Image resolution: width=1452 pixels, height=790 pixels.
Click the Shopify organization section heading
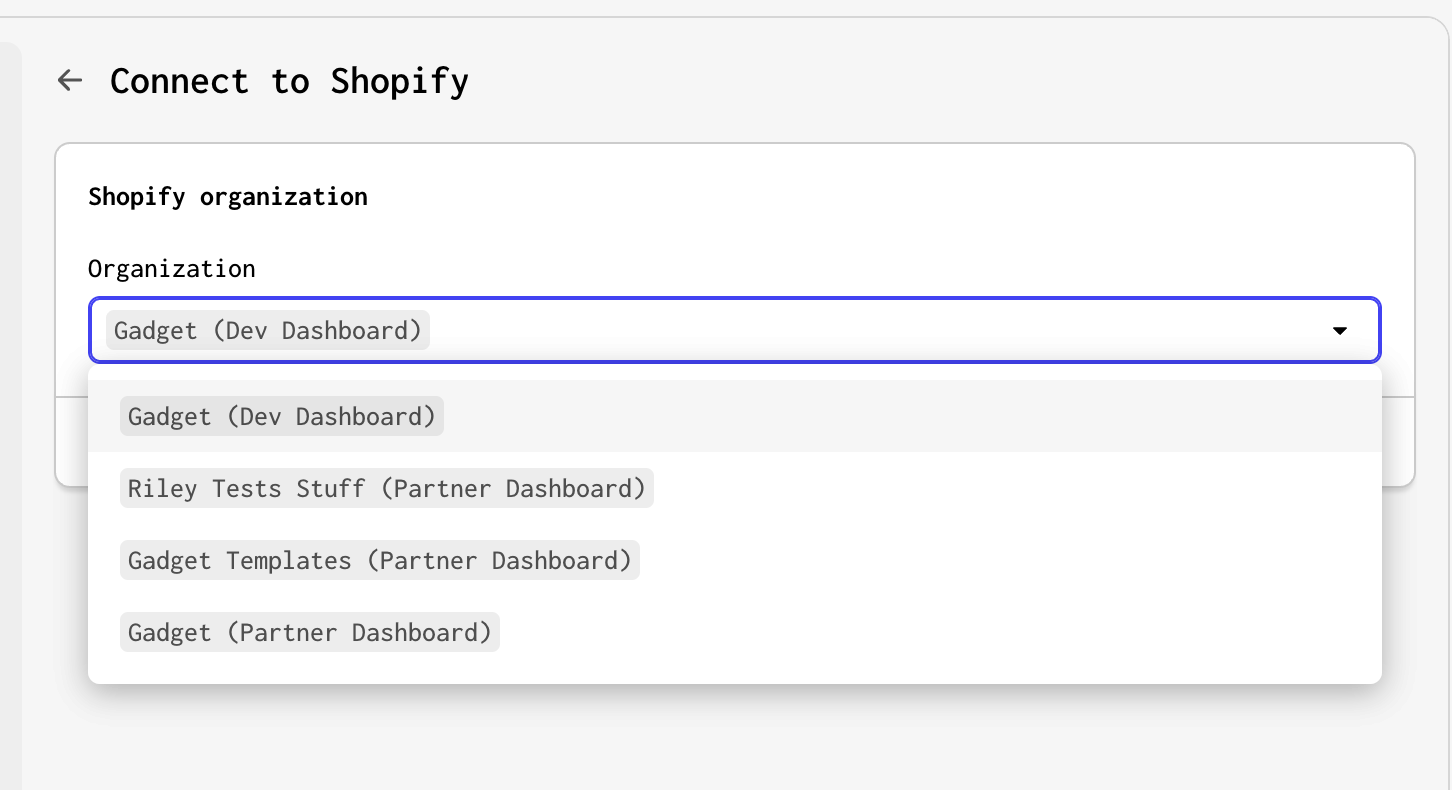coord(228,196)
